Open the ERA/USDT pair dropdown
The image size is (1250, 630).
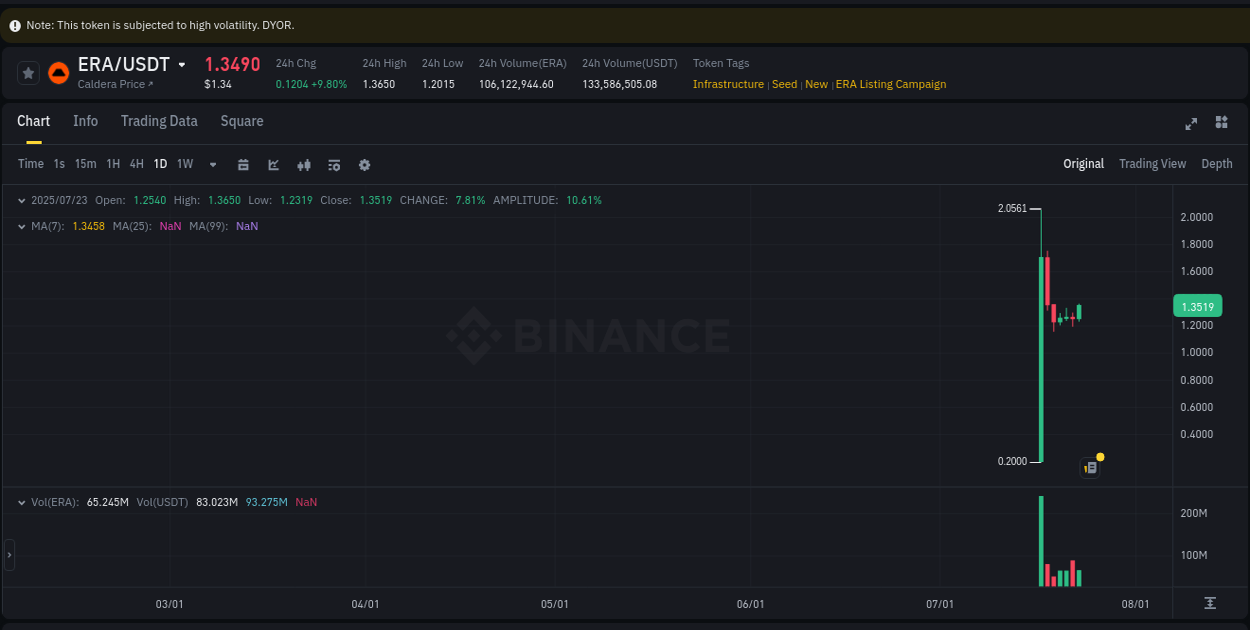click(181, 64)
